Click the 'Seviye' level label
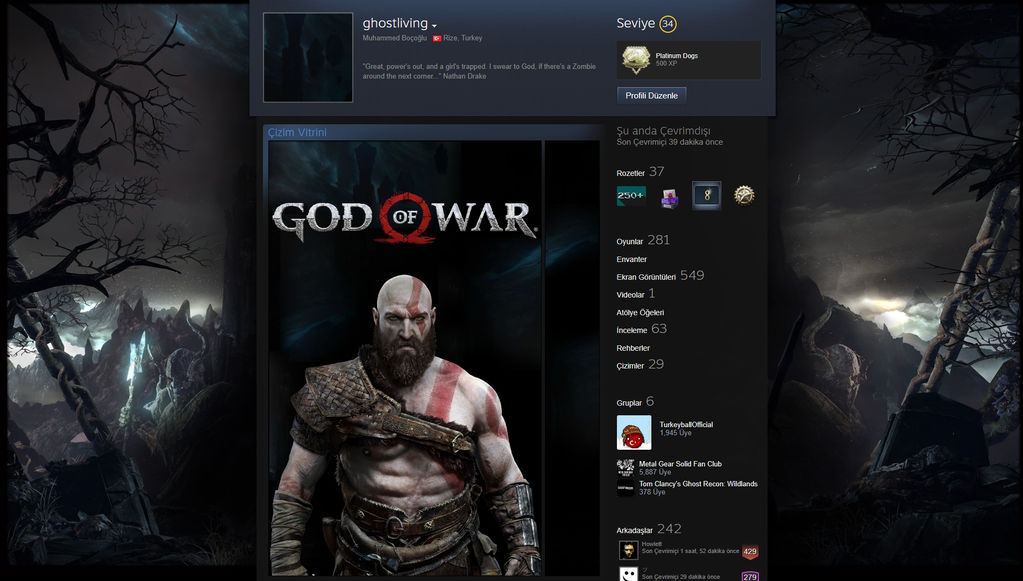The width and height of the screenshot is (1023, 581). point(635,23)
